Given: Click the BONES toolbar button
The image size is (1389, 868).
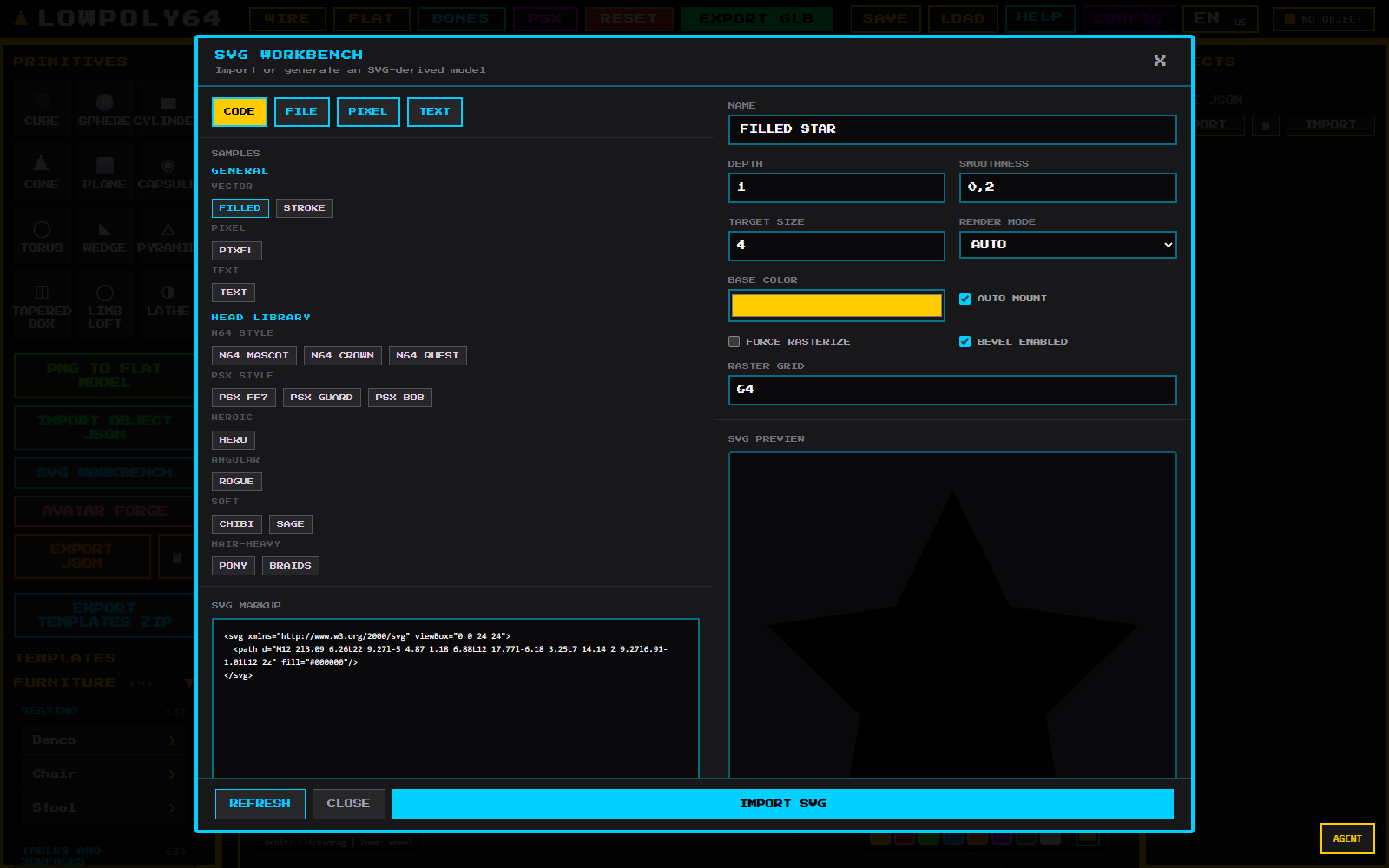Looking at the screenshot, I should pos(461,18).
